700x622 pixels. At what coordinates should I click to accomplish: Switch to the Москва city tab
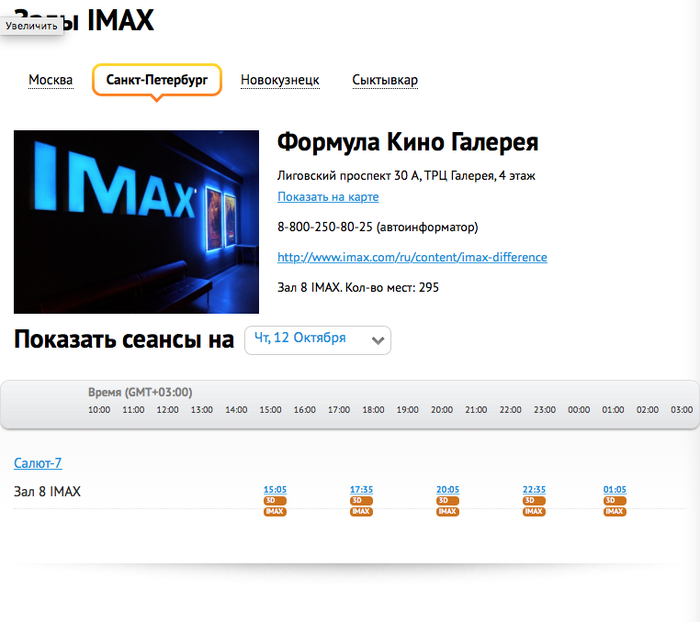click(51, 80)
